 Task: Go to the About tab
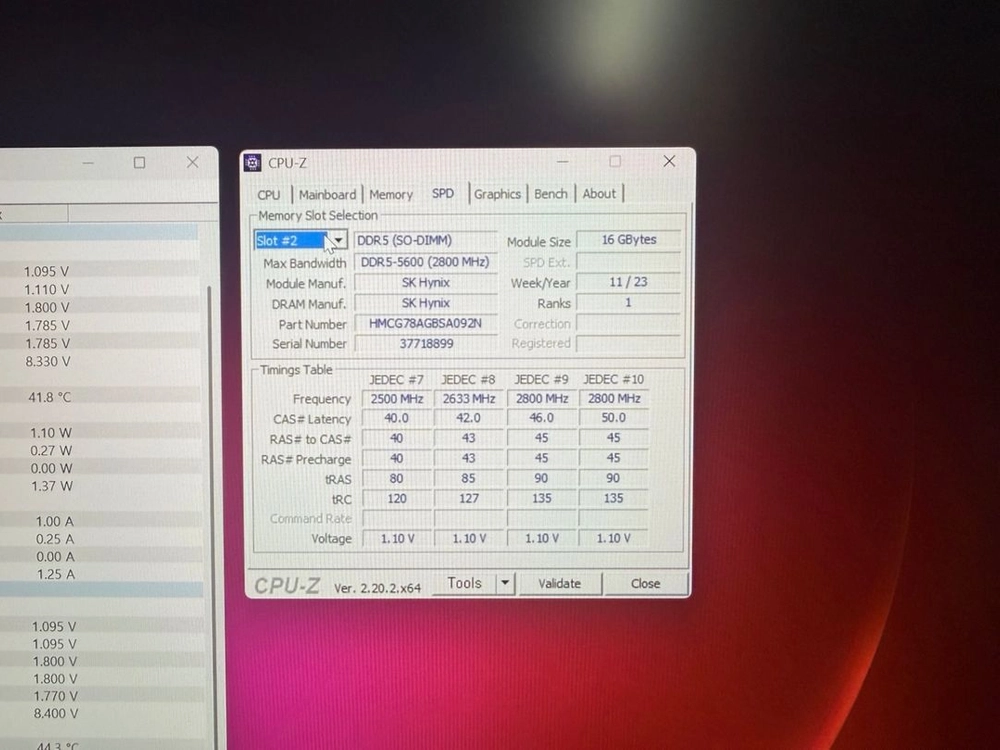(x=599, y=193)
